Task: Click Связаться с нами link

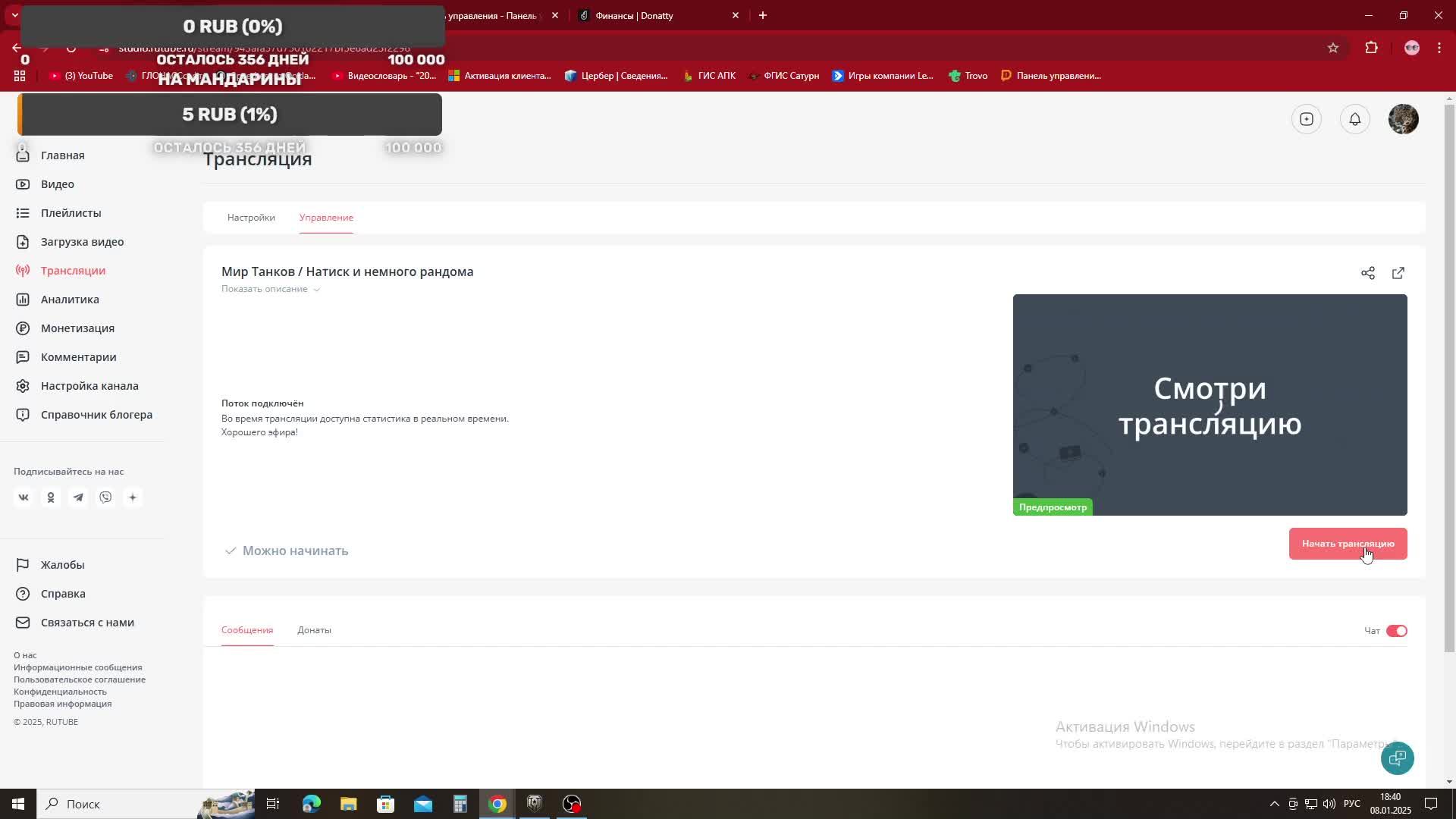Action: point(87,623)
